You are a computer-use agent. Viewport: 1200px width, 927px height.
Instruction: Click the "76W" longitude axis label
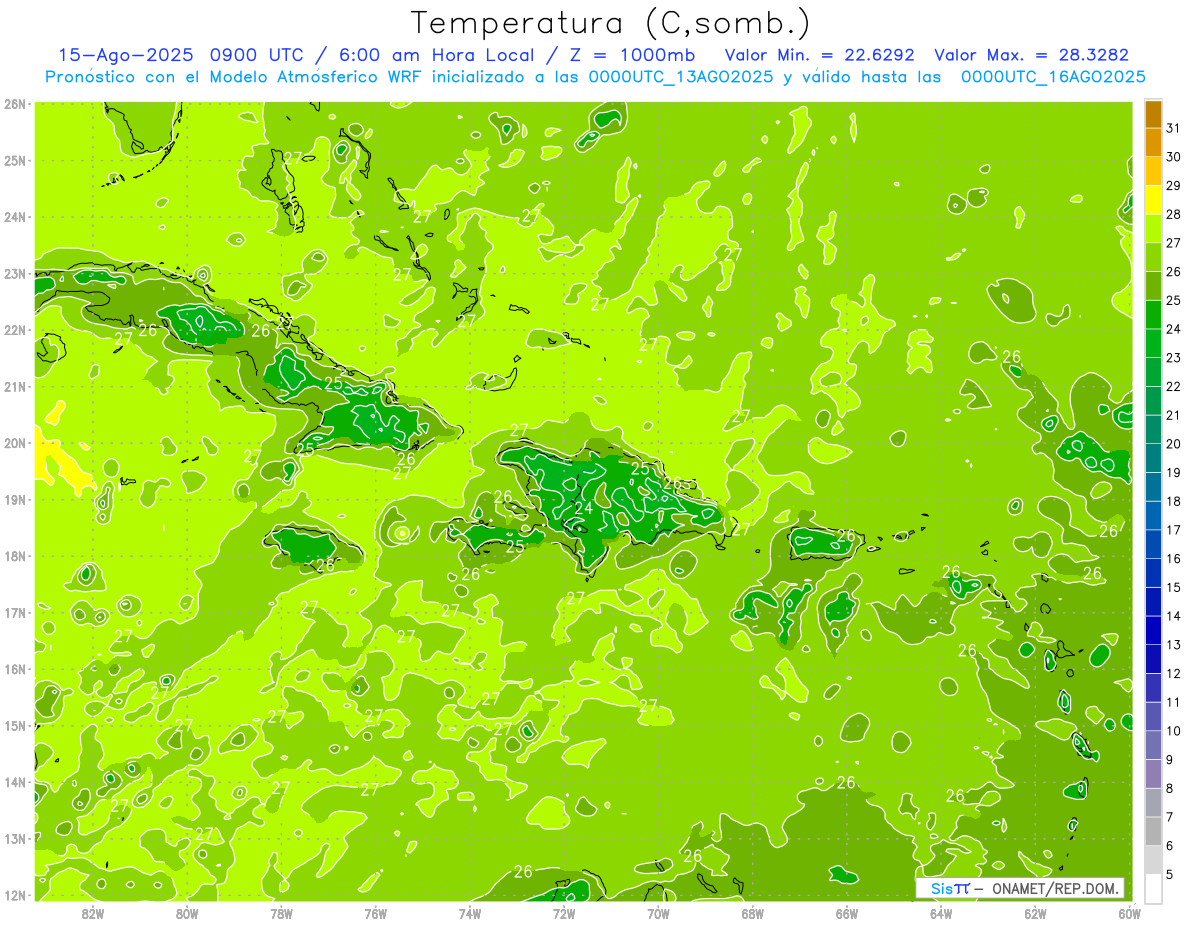(x=376, y=912)
